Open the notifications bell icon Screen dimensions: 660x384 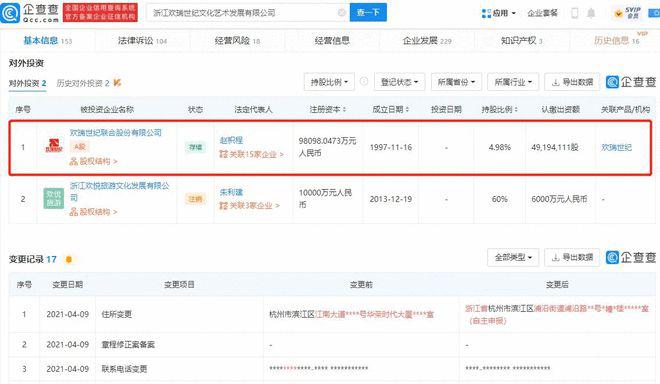point(591,13)
